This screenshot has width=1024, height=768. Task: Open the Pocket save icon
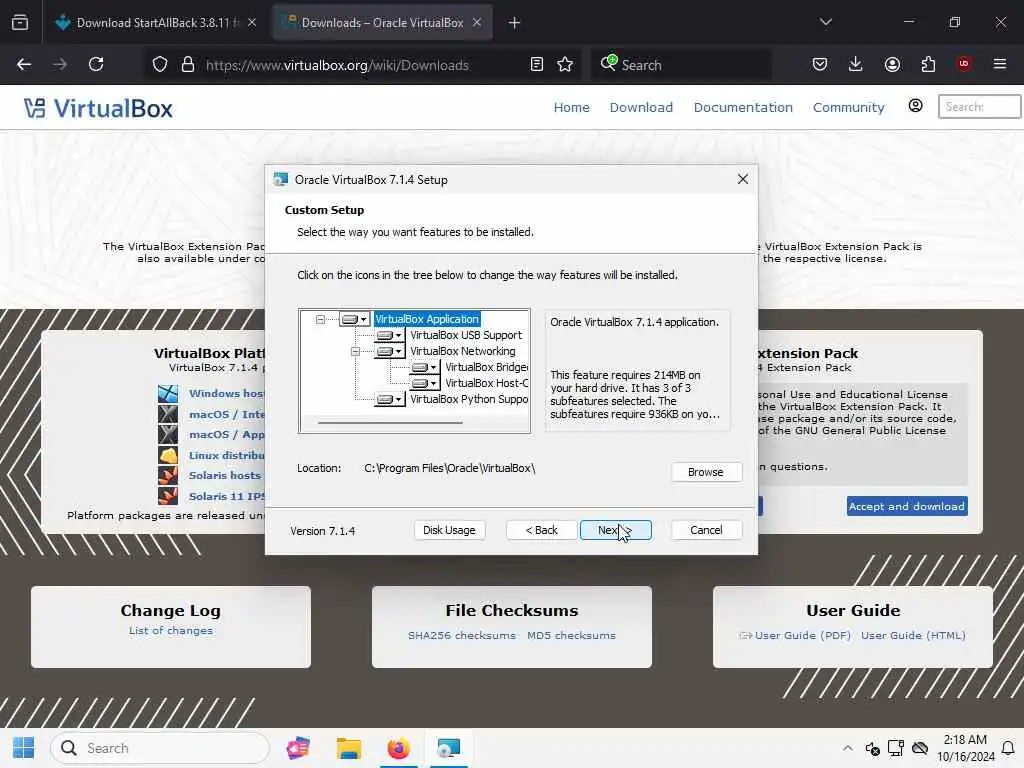point(820,64)
